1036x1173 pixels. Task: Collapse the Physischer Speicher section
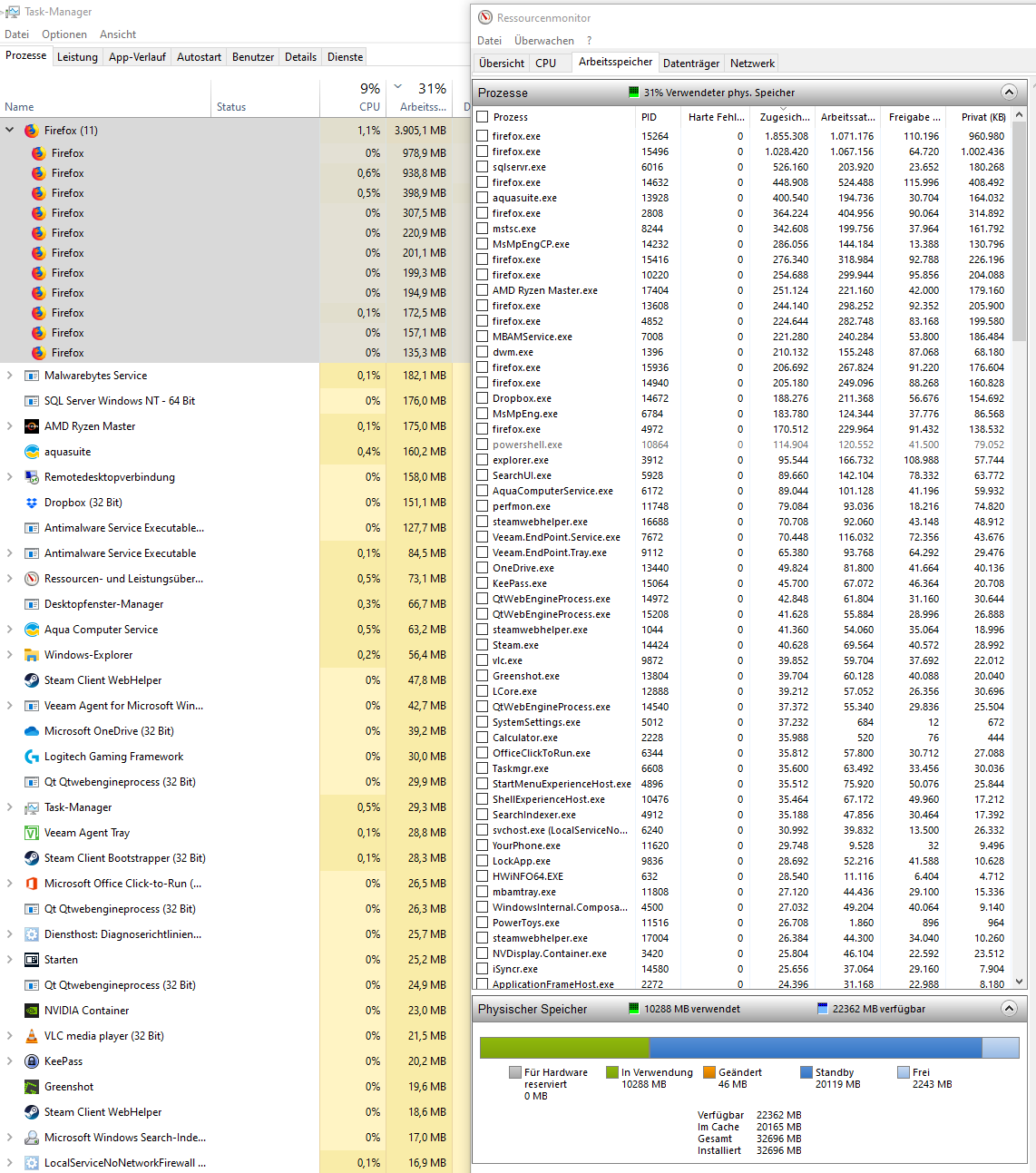[1009, 1009]
